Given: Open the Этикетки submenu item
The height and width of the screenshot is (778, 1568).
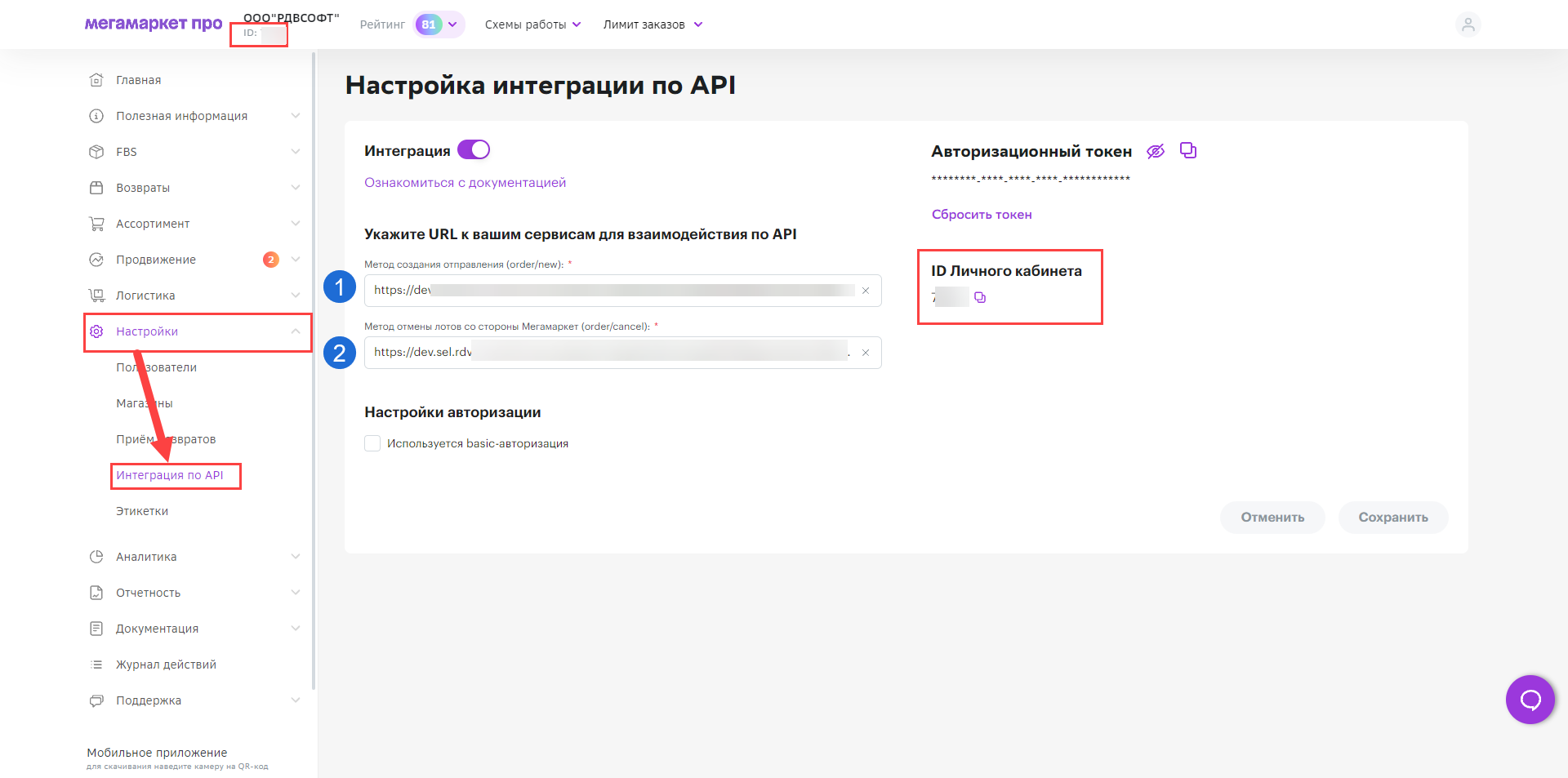Looking at the screenshot, I should click(142, 511).
